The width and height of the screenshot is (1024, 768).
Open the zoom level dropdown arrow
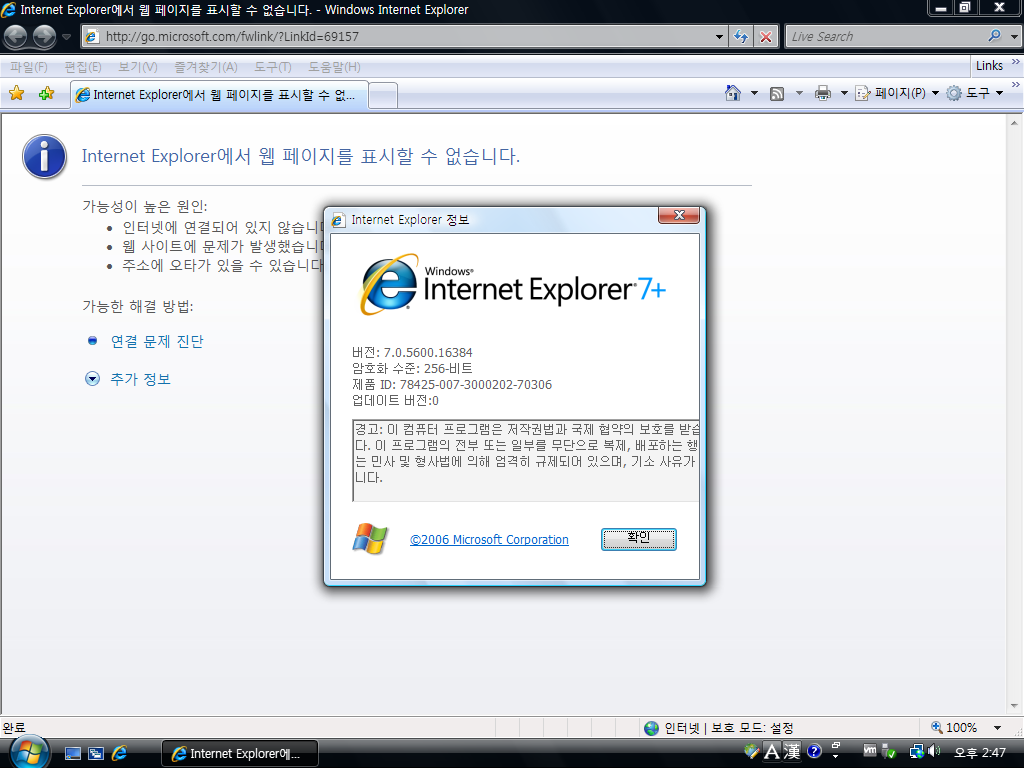click(x=997, y=728)
